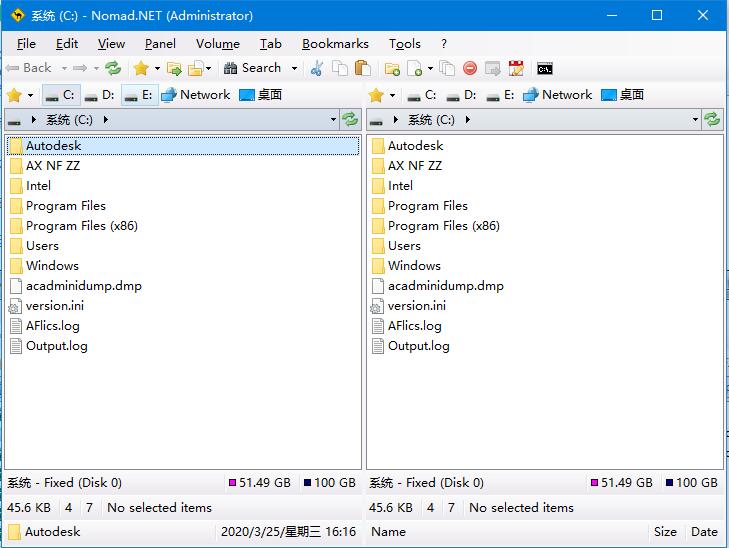This screenshot has width=729, height=548.
Task: Click the Cut scissors icon
Action: (x=317, y=68)
